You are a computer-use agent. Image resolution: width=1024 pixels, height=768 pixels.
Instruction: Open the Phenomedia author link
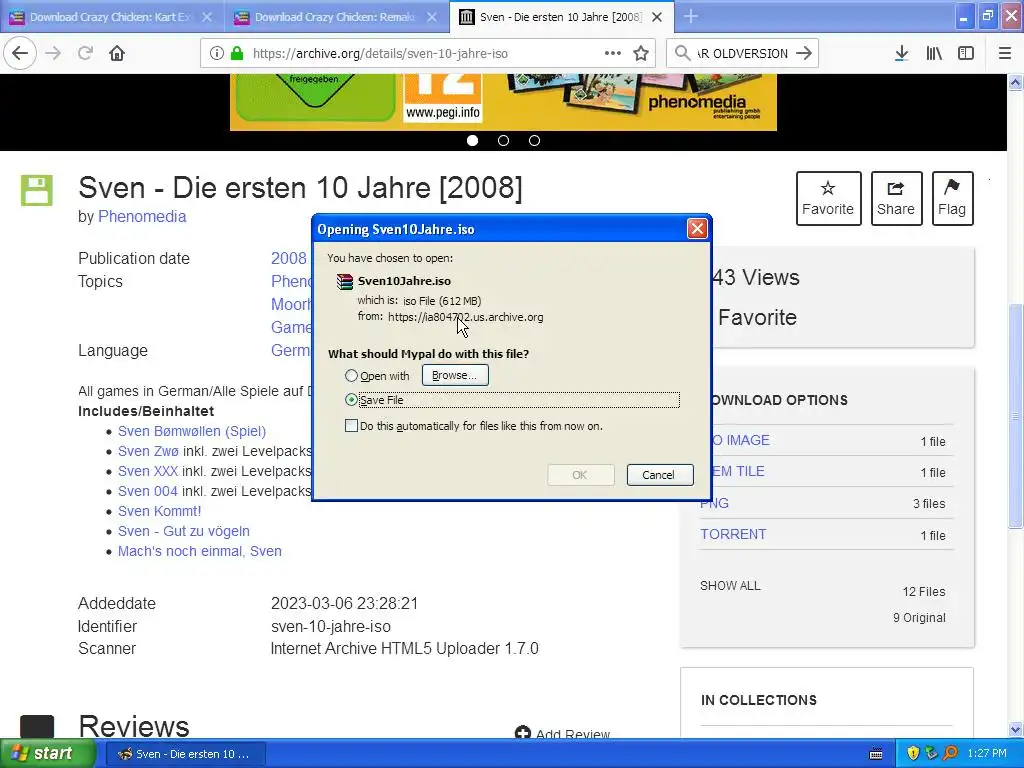142,216
